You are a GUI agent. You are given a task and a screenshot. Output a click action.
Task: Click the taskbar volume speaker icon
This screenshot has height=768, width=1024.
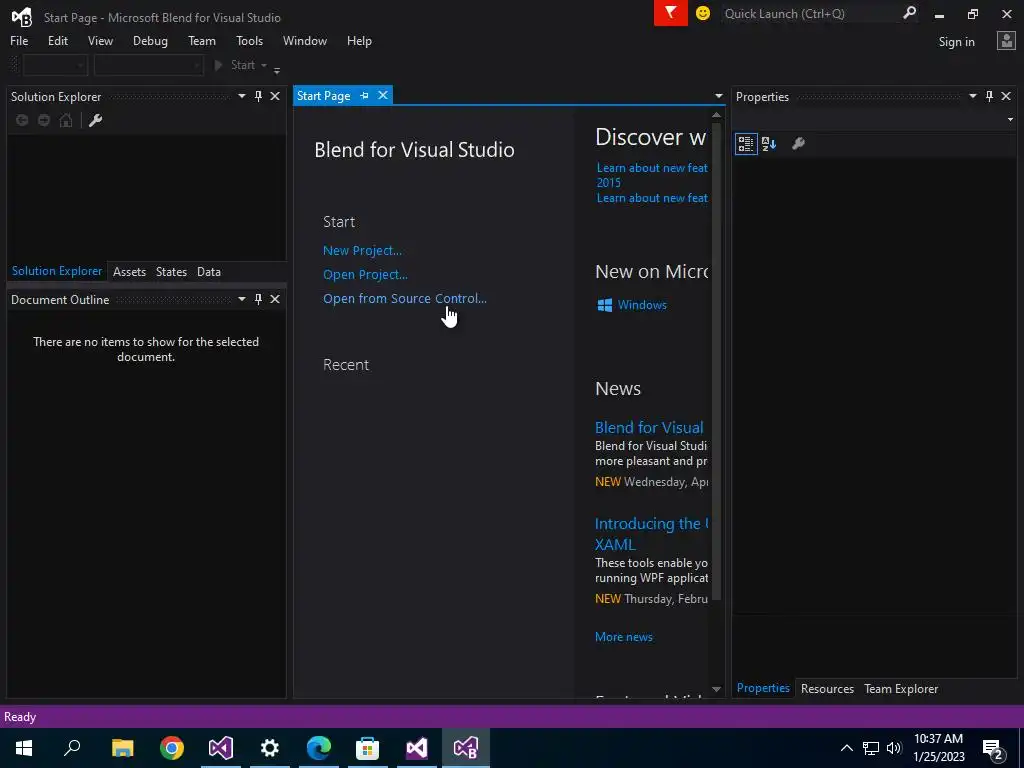pyautogui.click(x=894, y=748)
